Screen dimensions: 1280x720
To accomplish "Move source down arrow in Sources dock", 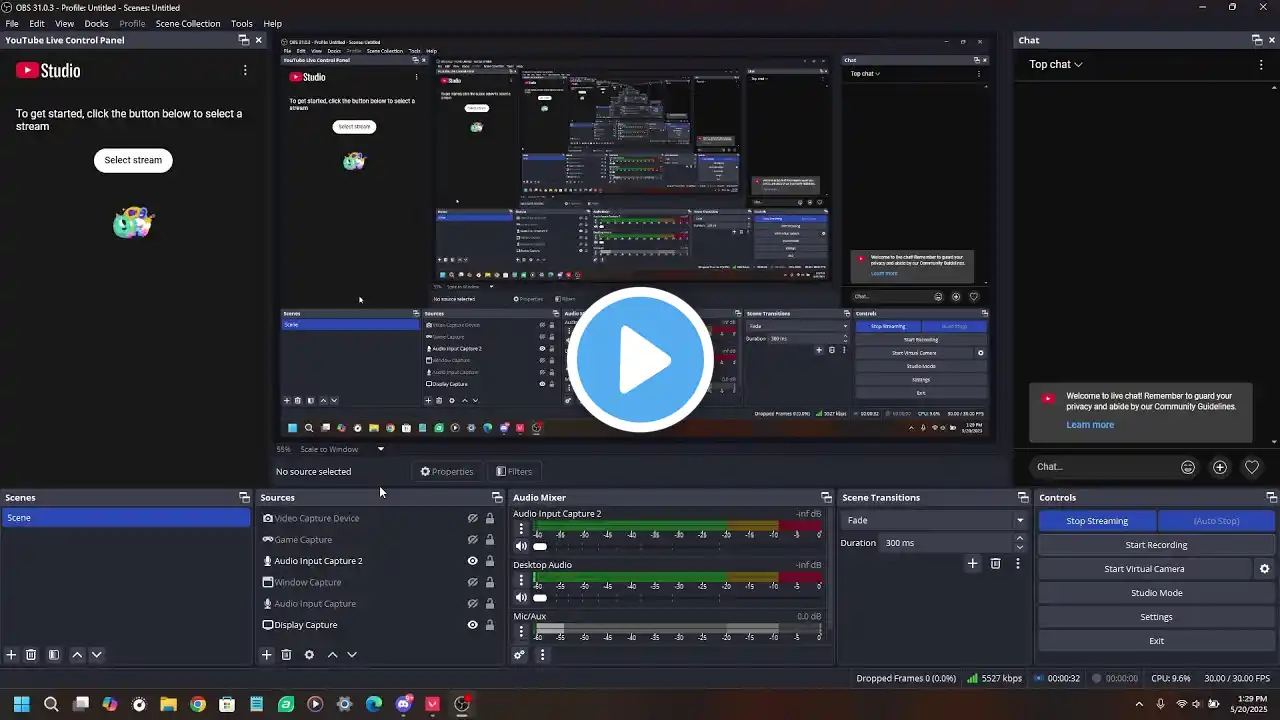I will pos(352,655).
